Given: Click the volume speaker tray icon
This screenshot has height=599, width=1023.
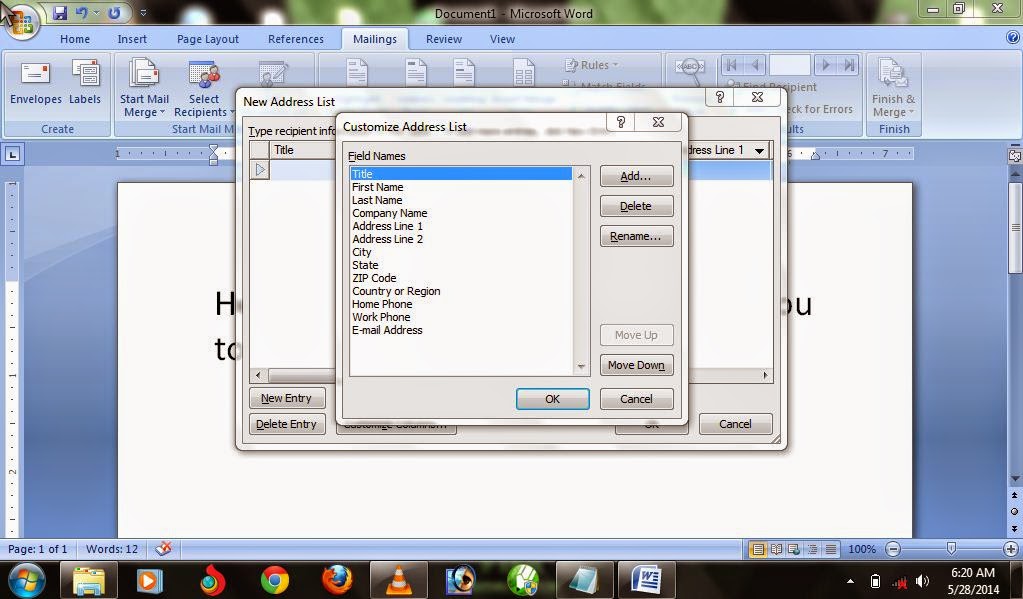Looking at the screenshot, I should [922, 581].
